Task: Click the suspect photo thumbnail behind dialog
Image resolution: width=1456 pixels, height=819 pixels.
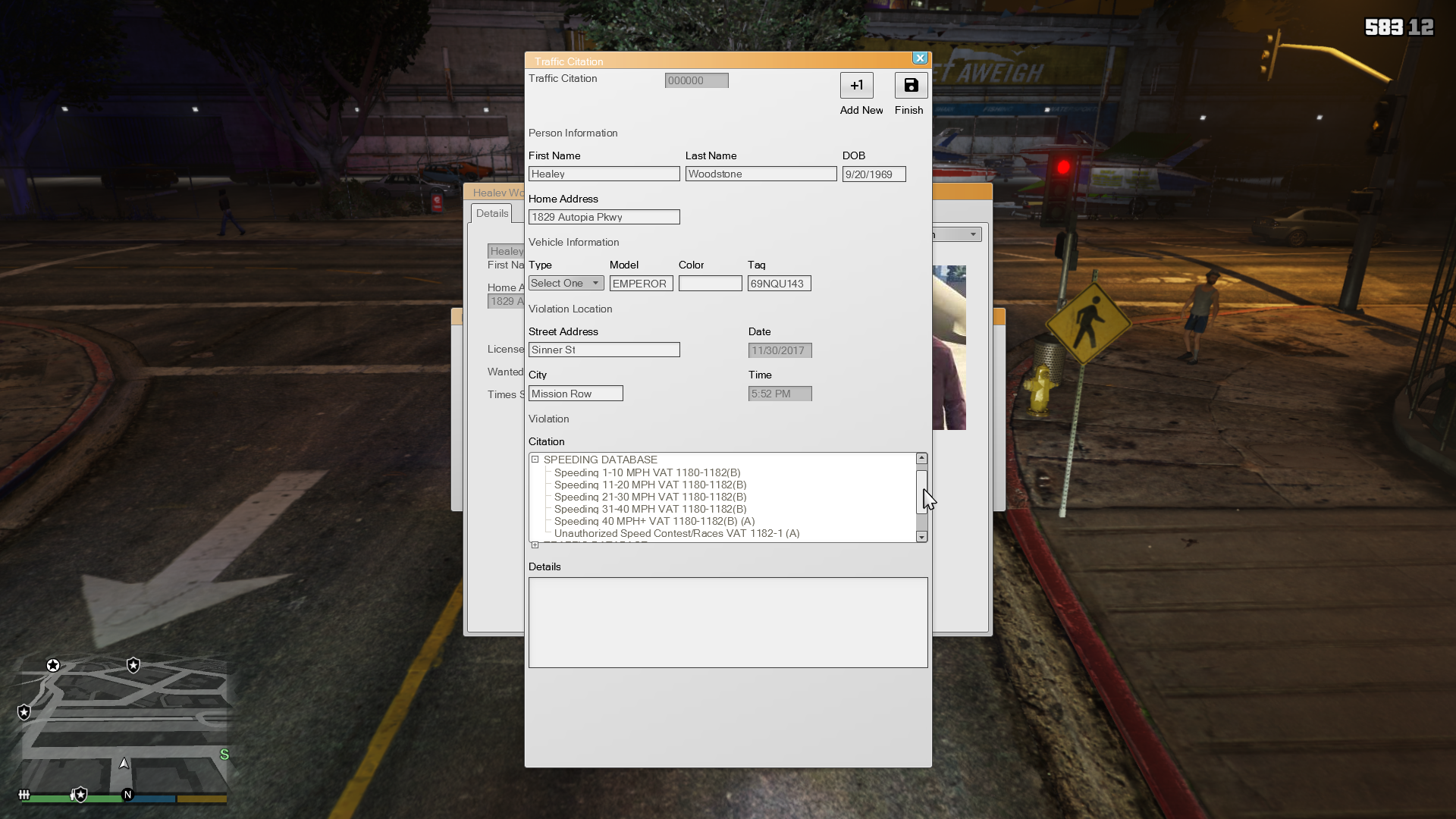Action: click(949, 347)
